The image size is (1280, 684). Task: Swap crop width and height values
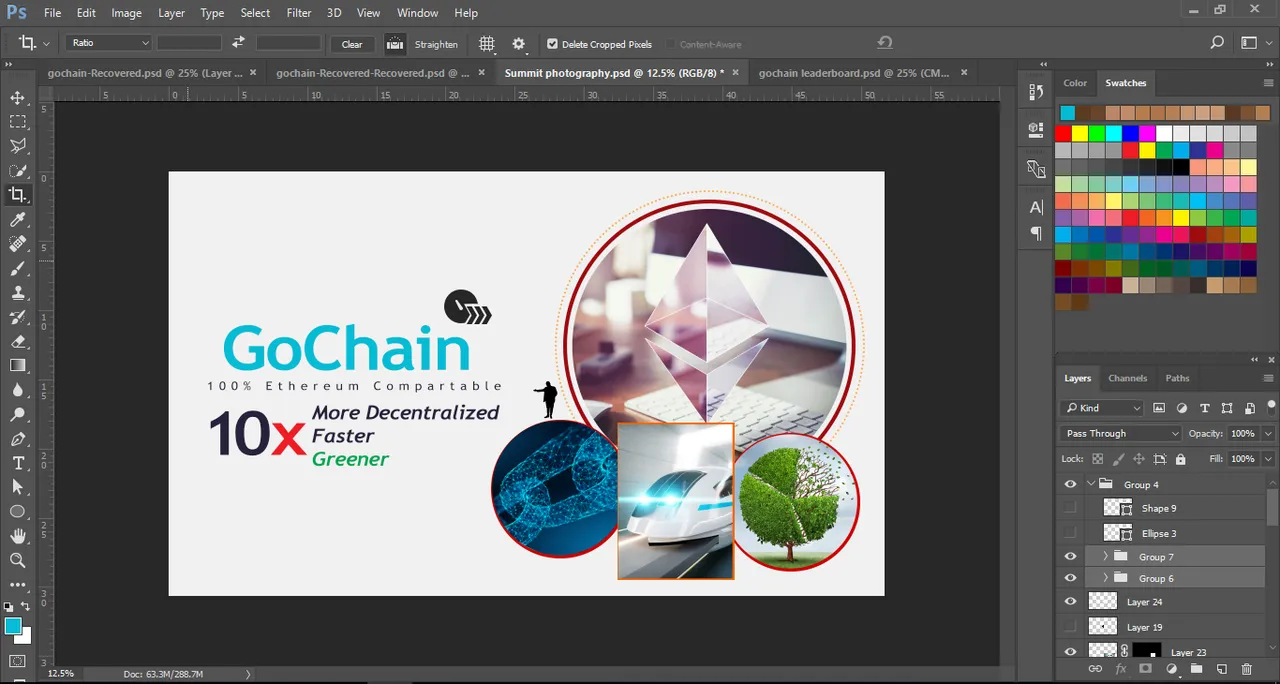pyautogui.click(x=238, y=43)
